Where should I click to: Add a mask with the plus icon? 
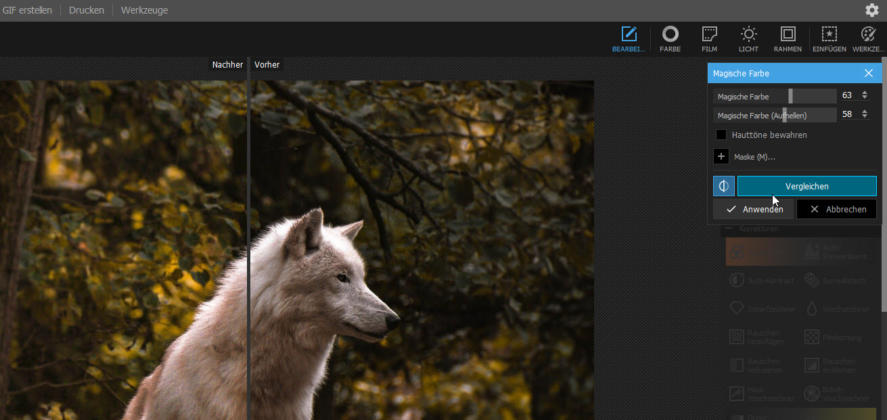point(721,157)
